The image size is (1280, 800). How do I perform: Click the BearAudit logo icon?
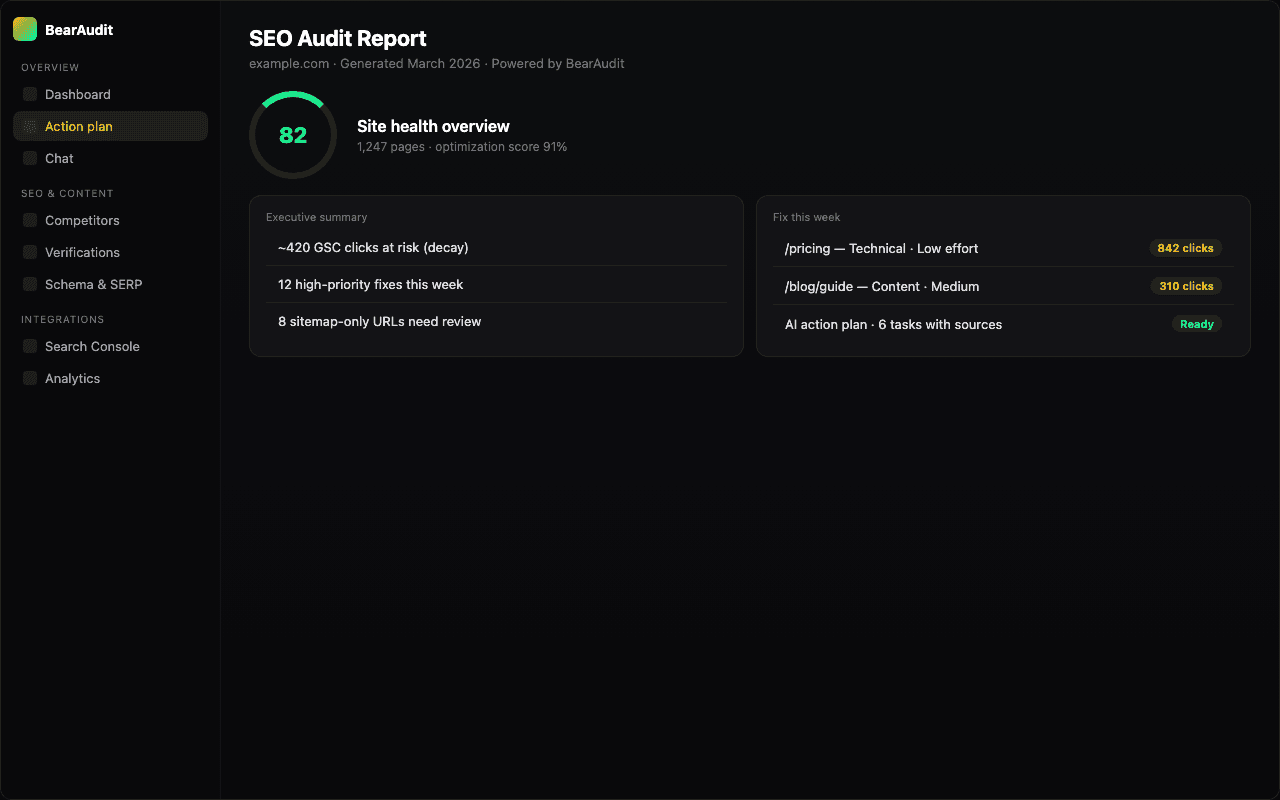pyautogui.click(x=25, y=29)
